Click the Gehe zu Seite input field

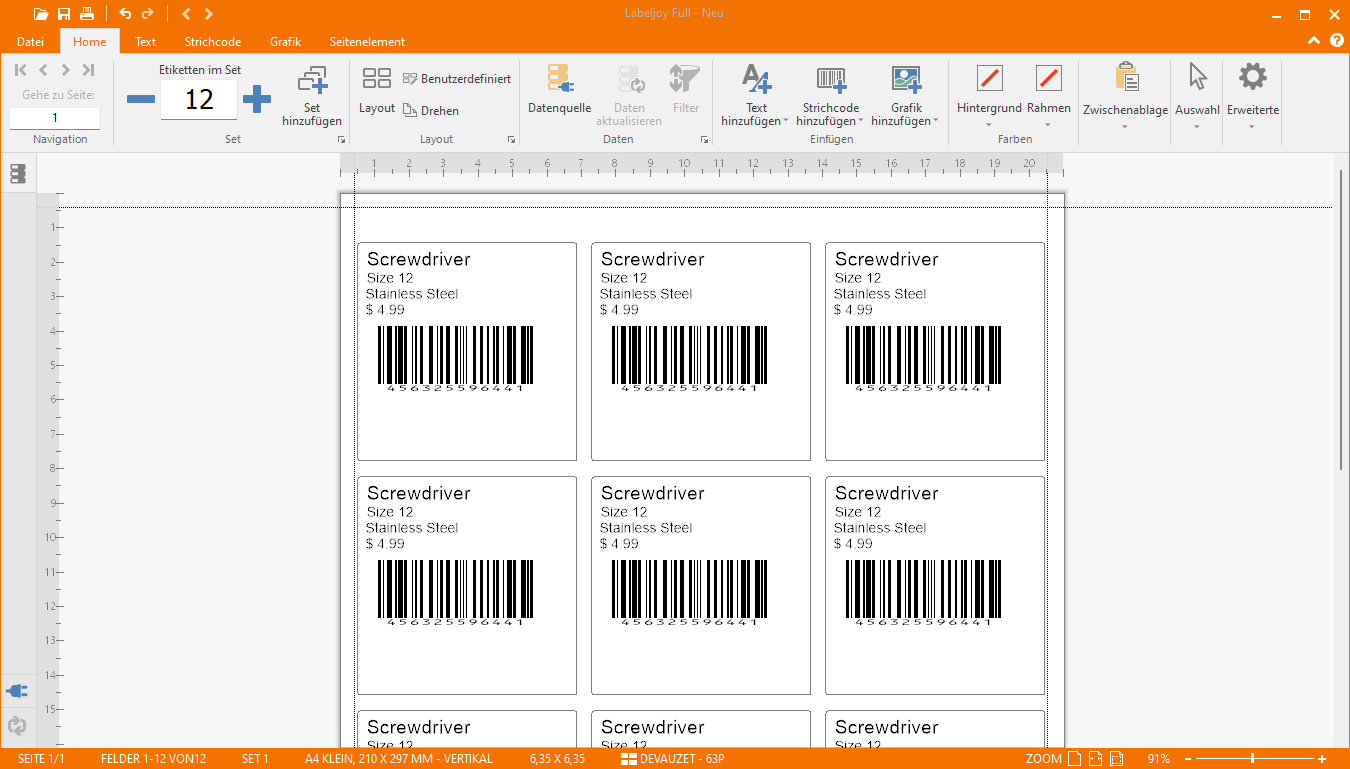[x=55, y=118]
